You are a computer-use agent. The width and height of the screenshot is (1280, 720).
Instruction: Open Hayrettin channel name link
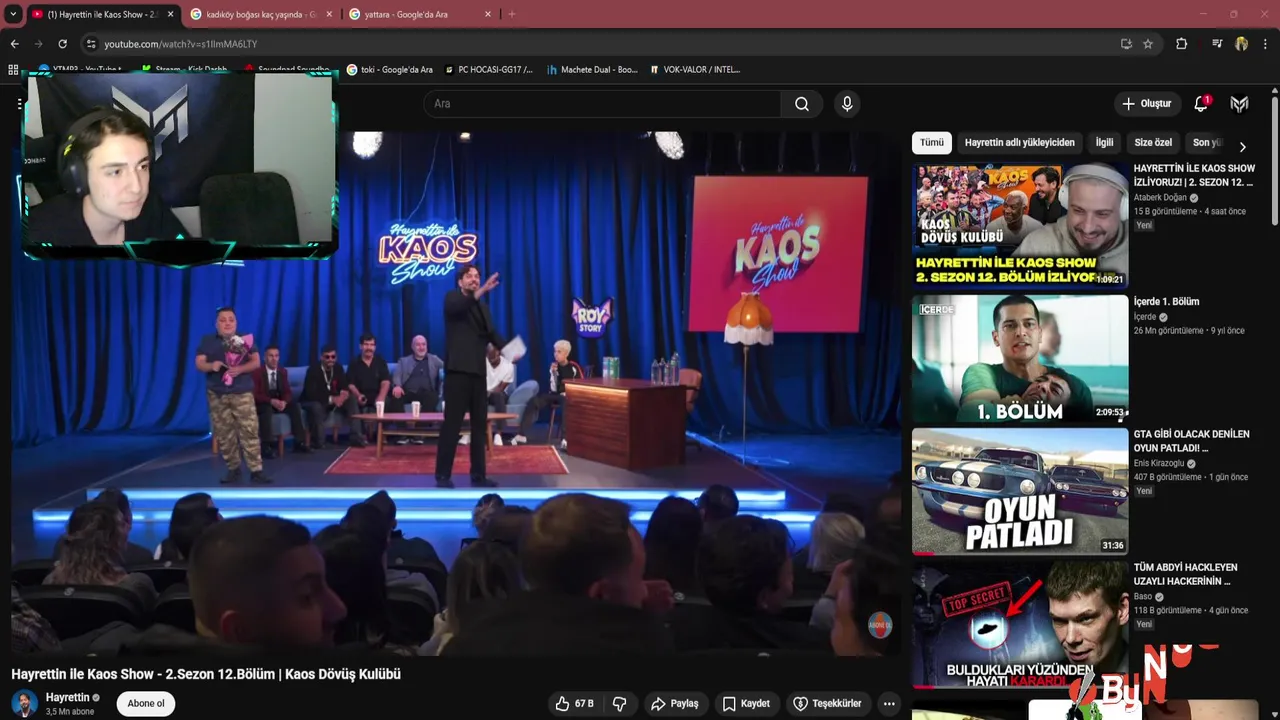tap(68, 698)
